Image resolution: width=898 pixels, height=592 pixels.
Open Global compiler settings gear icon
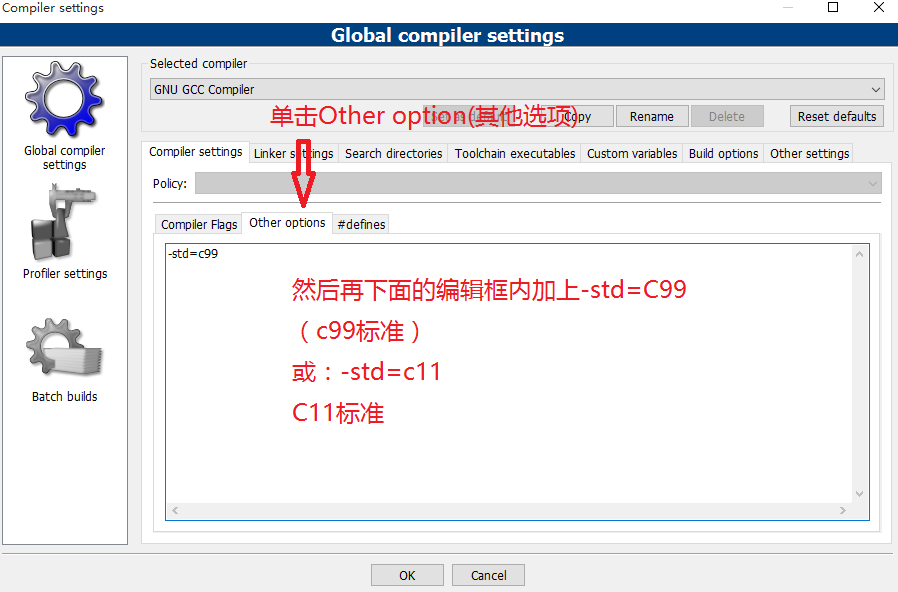[x=64, y=100]
